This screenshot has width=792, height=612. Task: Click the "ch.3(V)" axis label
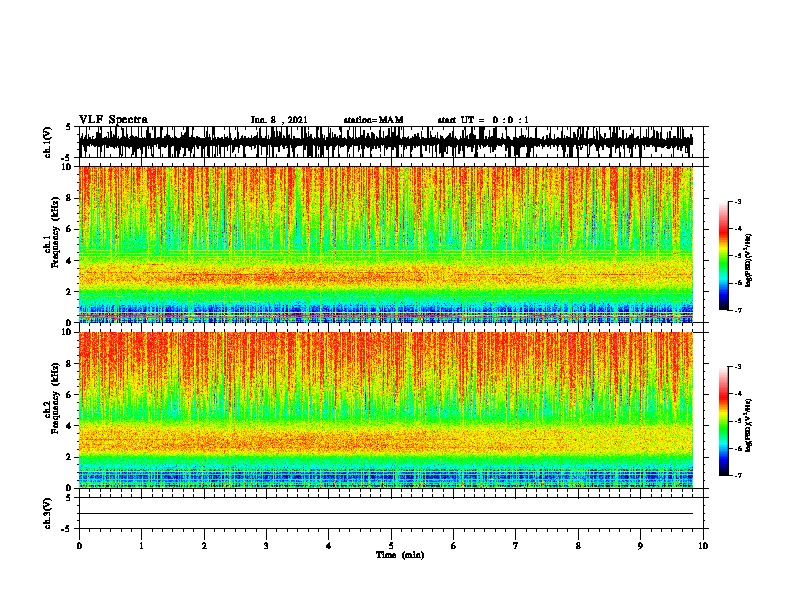click(x=48, y=514)
